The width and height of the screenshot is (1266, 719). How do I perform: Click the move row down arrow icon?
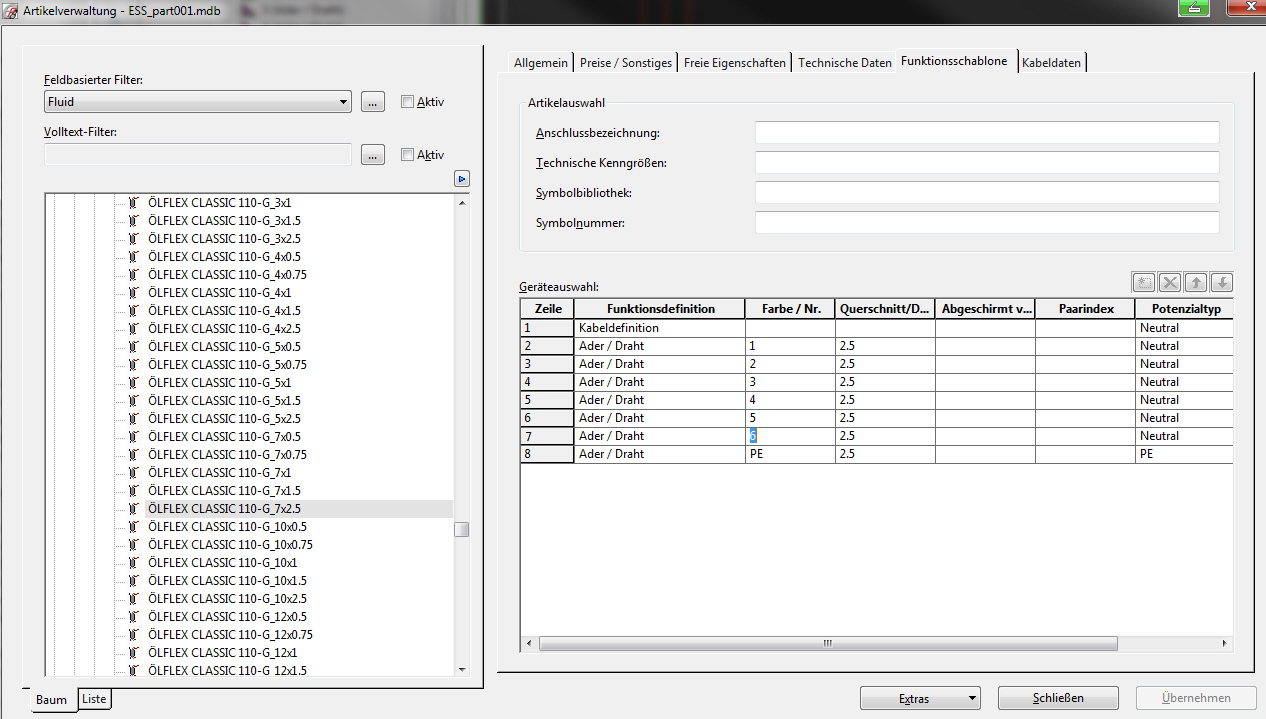click(x=1222, y=283)
